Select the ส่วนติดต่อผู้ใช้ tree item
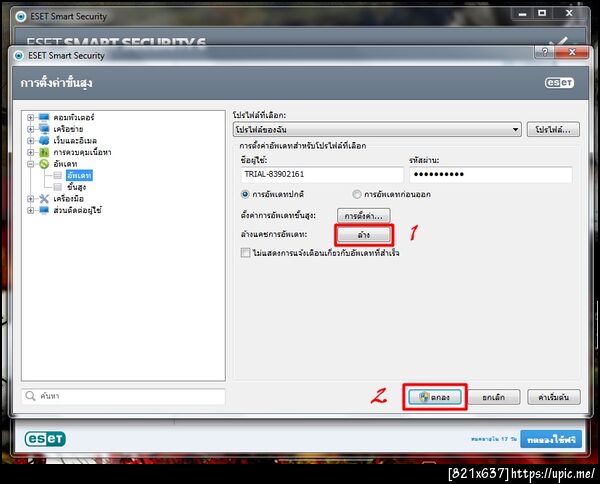Viewport: 600px width, 484px height. (x=78, y=210)
